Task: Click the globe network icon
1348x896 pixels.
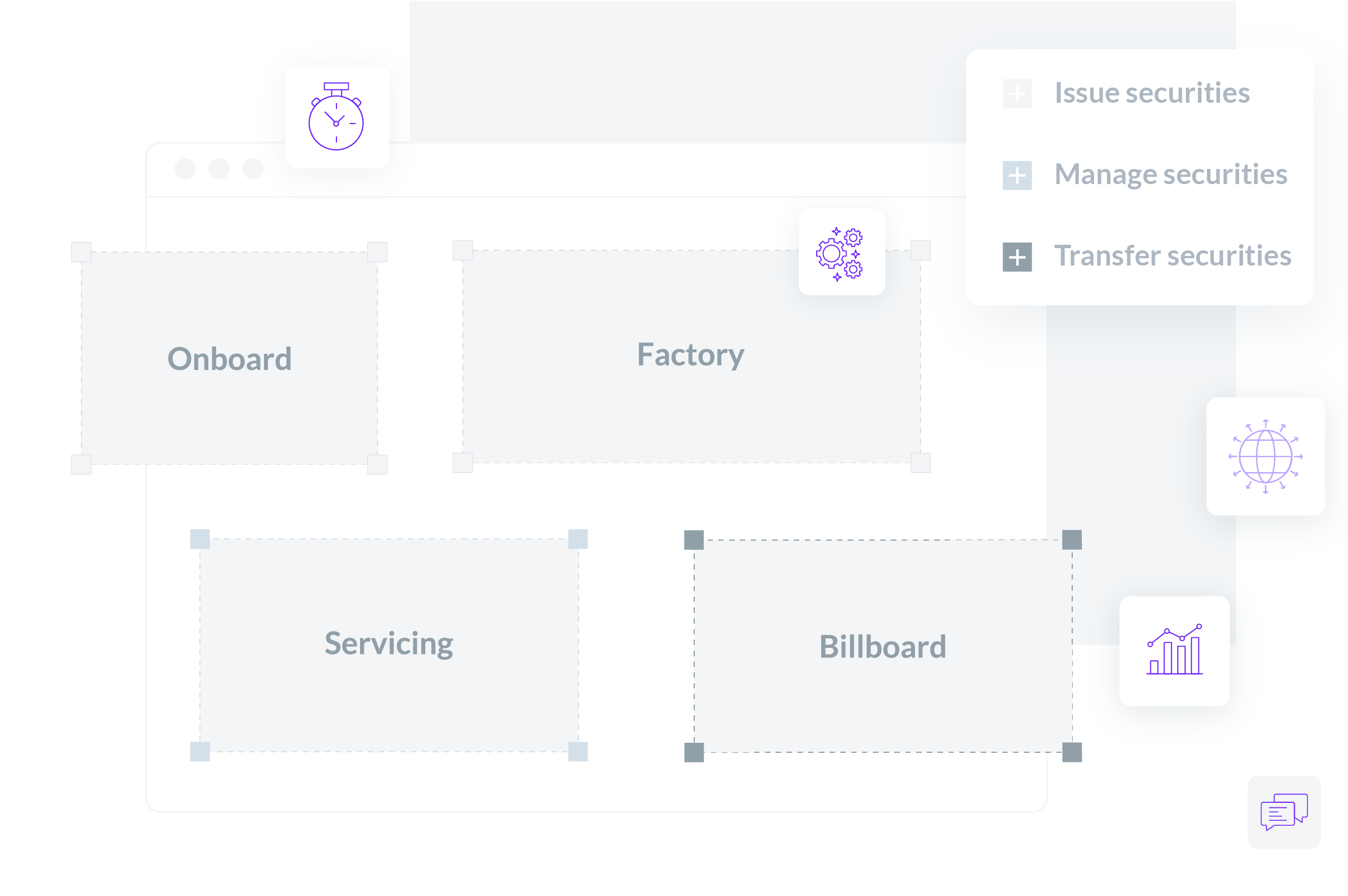Action: pos(1264,456)
